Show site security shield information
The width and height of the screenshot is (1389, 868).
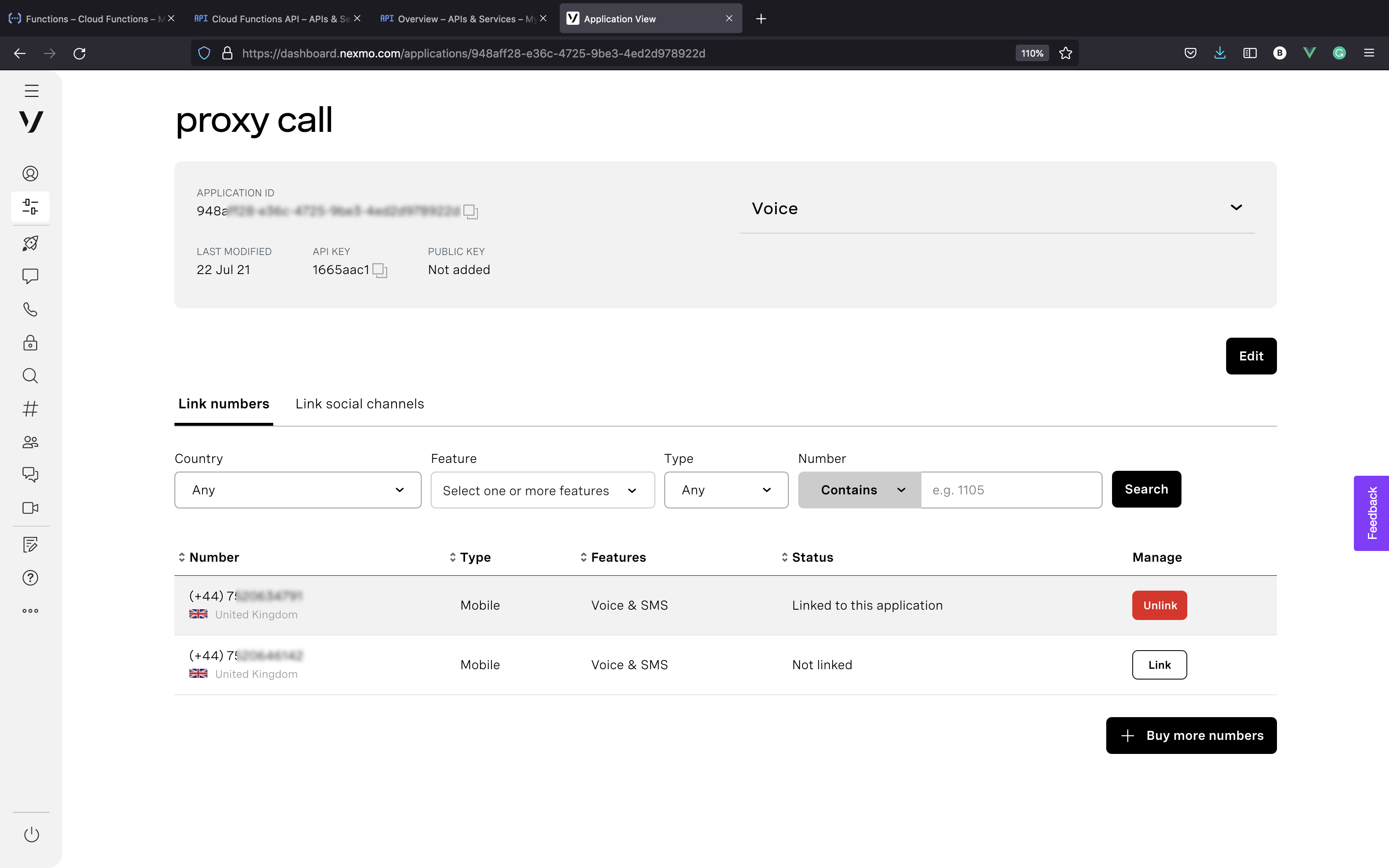point(204,53)
